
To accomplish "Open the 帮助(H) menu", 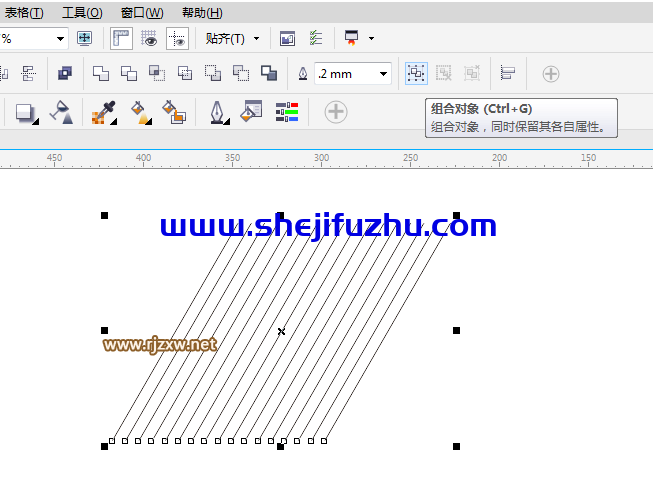I will 202,13.
